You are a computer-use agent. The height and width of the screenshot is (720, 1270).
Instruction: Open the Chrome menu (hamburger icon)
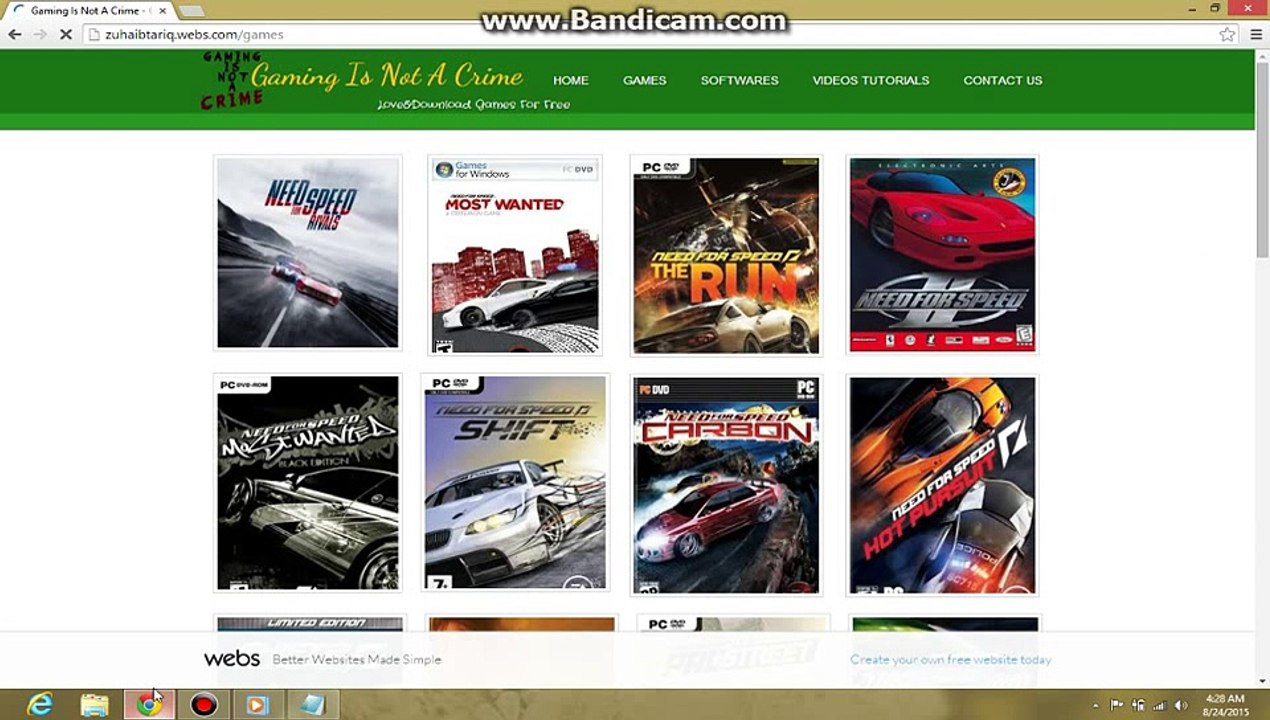pyautogui.click(x=1254, y=34)
